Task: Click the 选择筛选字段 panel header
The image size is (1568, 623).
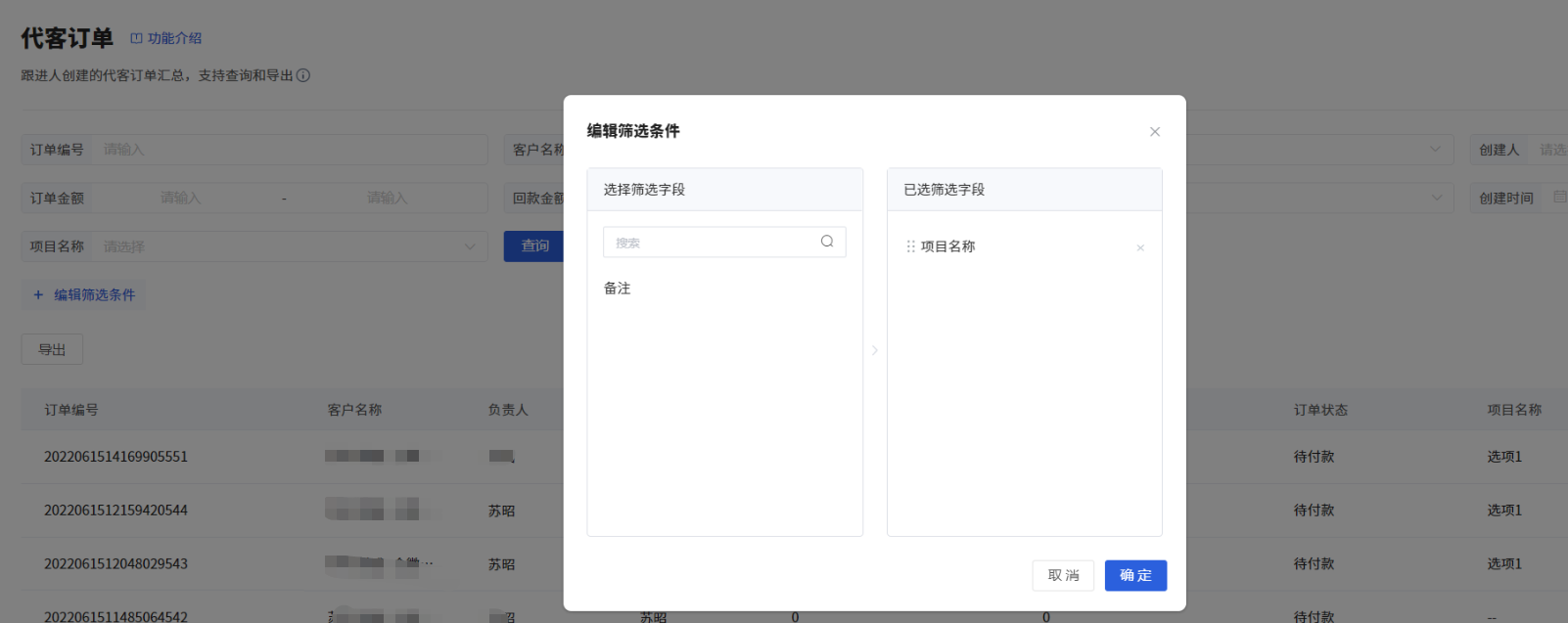Action: click(x=724, y=190)
